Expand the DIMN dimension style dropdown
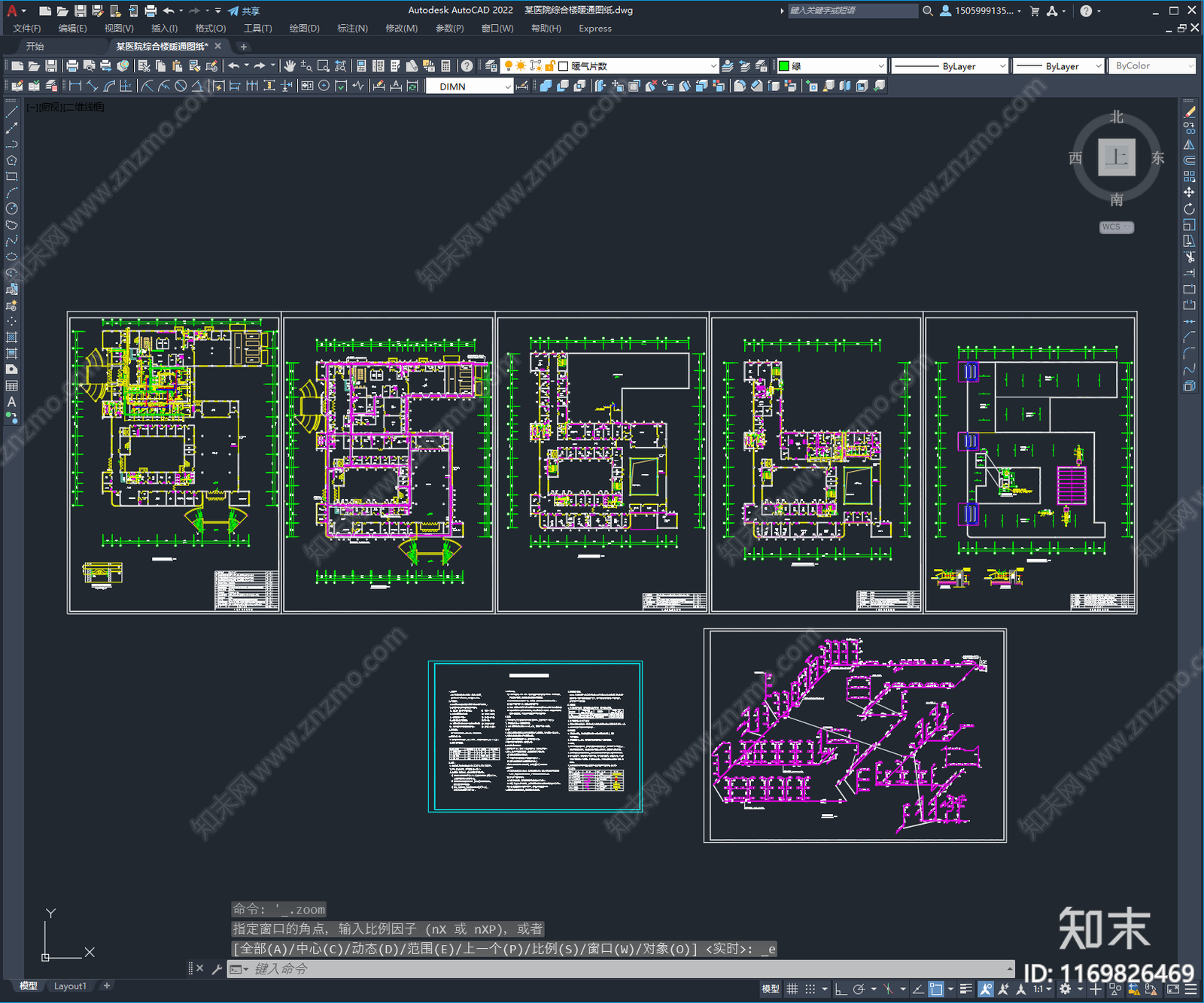 [508, 87]
